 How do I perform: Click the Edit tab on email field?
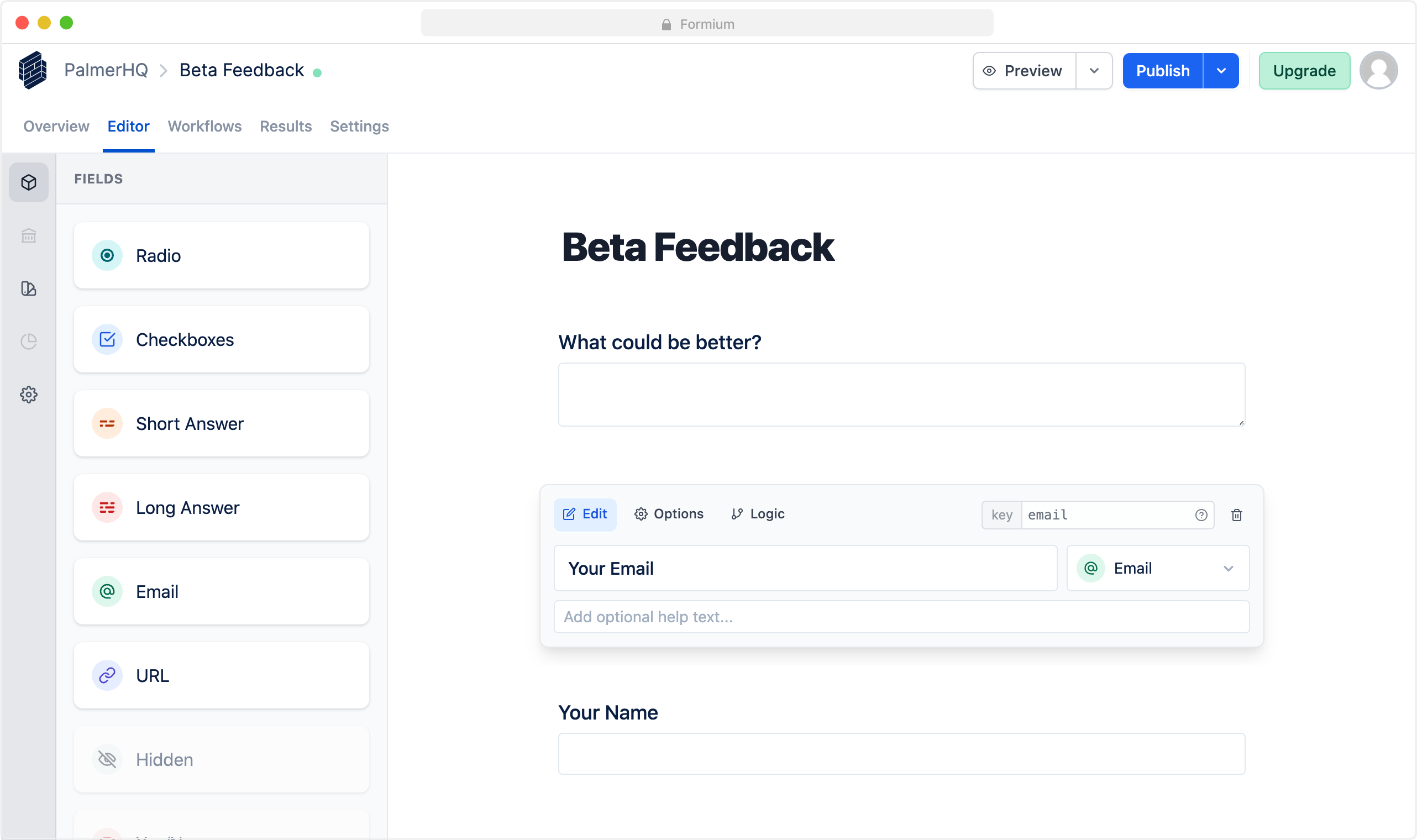pos(585,513)
